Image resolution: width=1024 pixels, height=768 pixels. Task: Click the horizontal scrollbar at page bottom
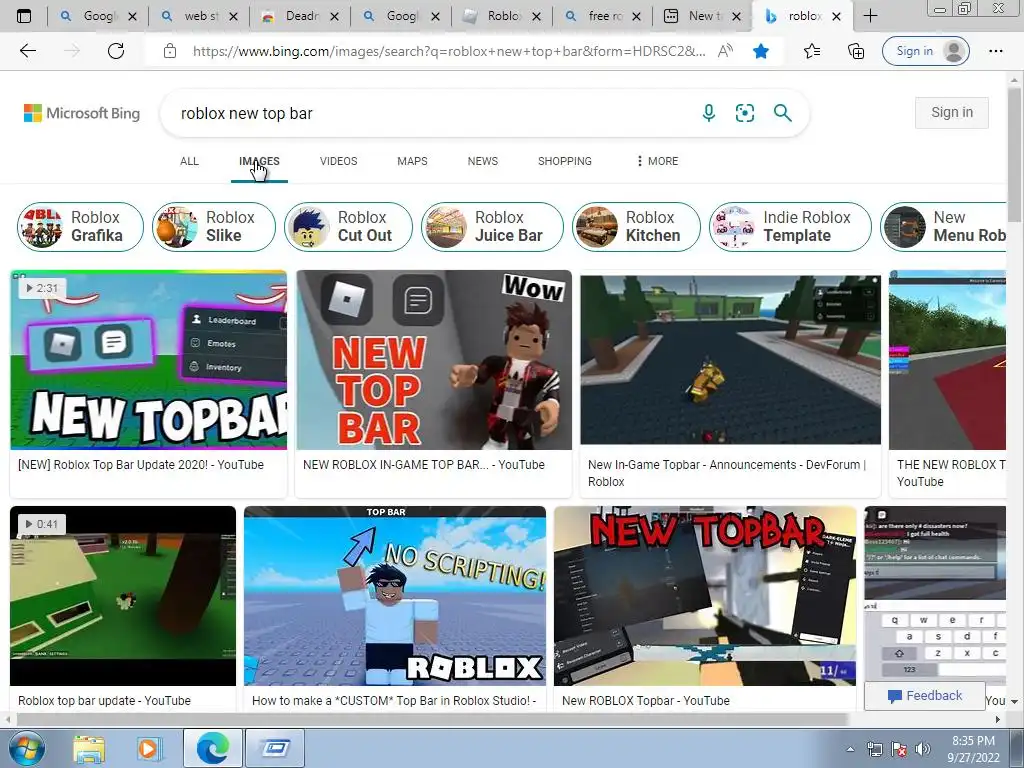pos(431,719)
